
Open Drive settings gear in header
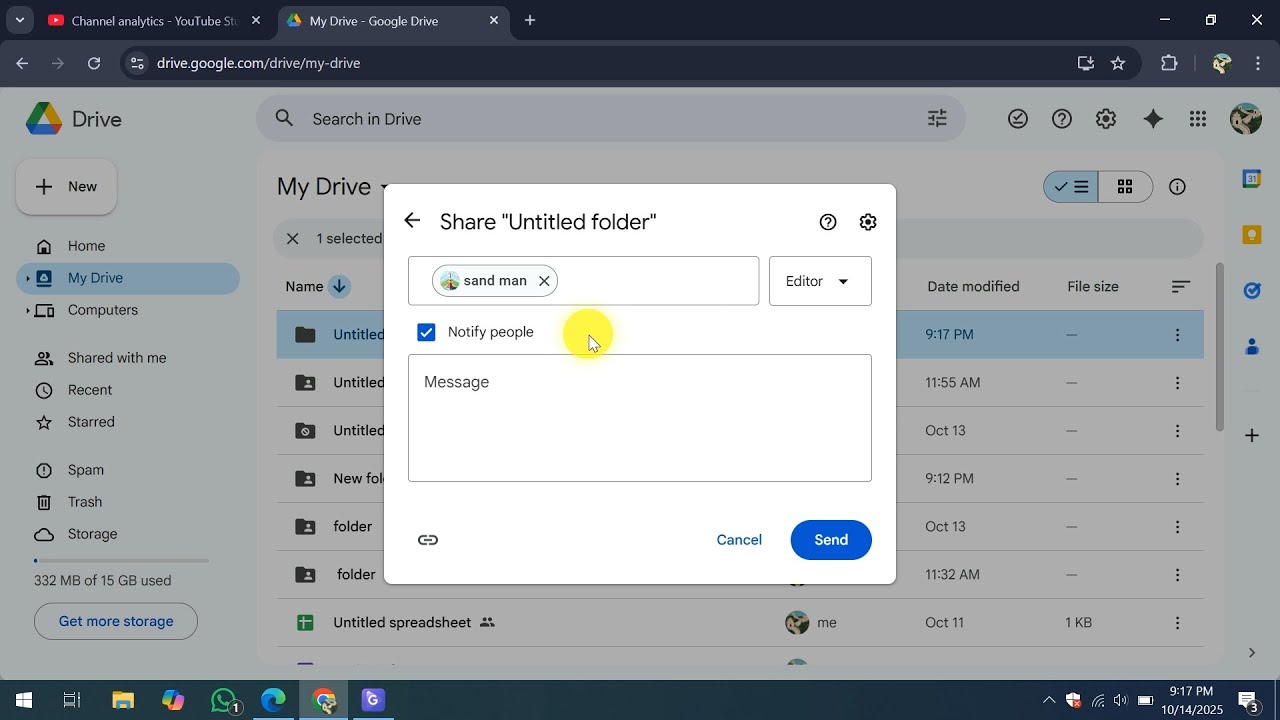pyautogui.click(x=1106, y=119)
